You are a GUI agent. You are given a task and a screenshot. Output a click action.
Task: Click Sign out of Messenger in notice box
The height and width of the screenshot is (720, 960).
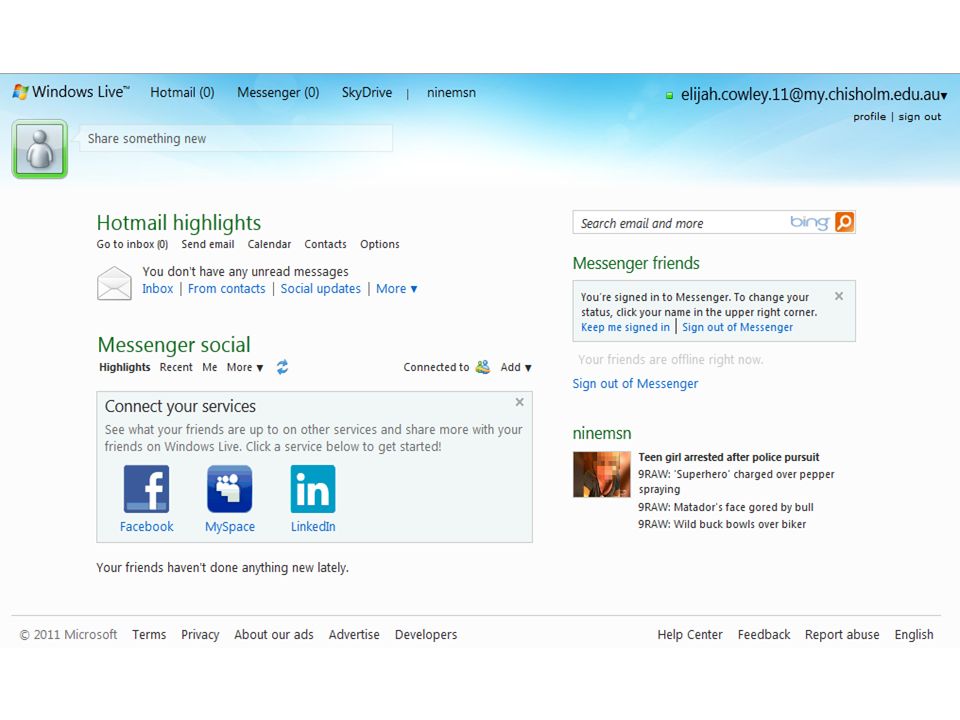tap(738, 327)
